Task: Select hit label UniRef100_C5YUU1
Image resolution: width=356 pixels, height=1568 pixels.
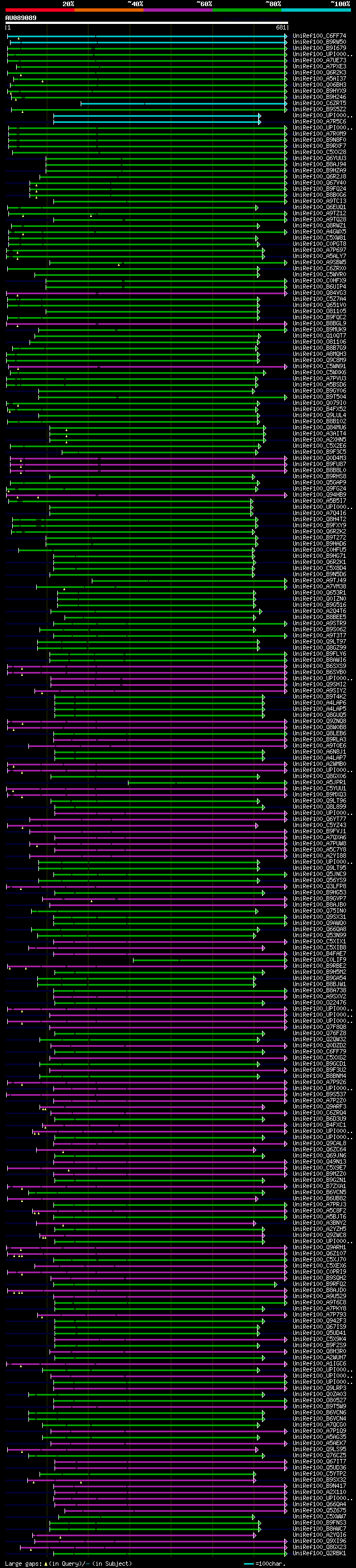Action: (319, 788)
